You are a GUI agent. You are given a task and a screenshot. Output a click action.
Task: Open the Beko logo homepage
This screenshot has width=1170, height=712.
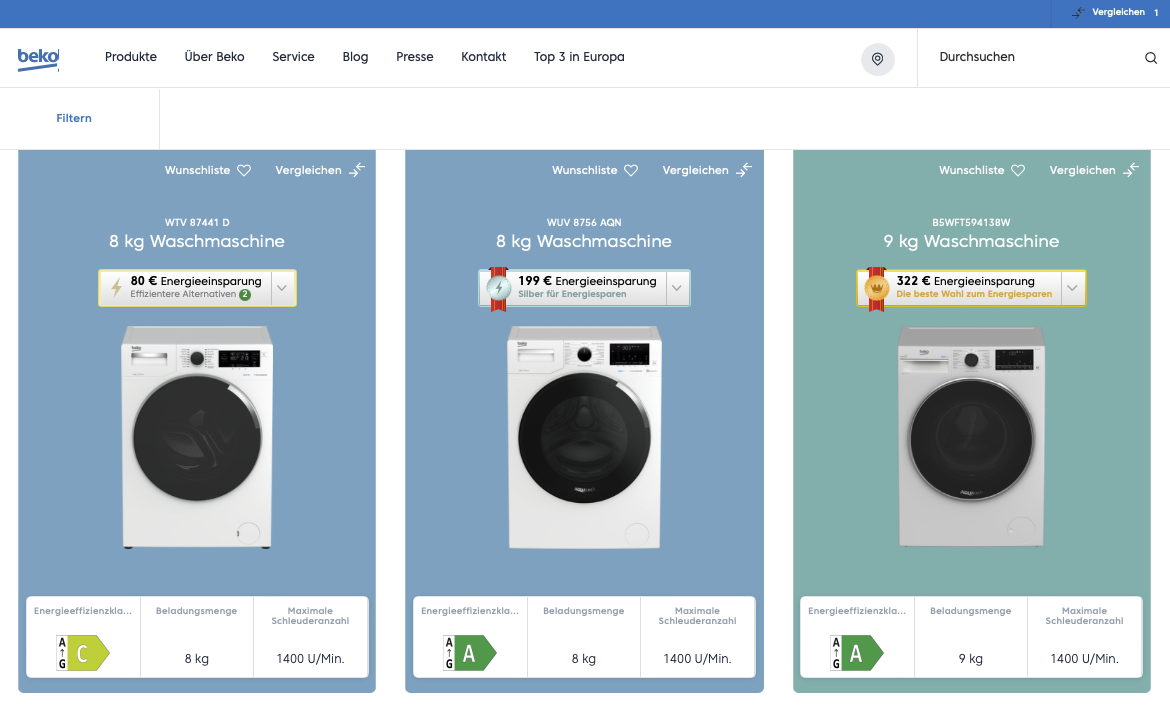pos(38,58)
